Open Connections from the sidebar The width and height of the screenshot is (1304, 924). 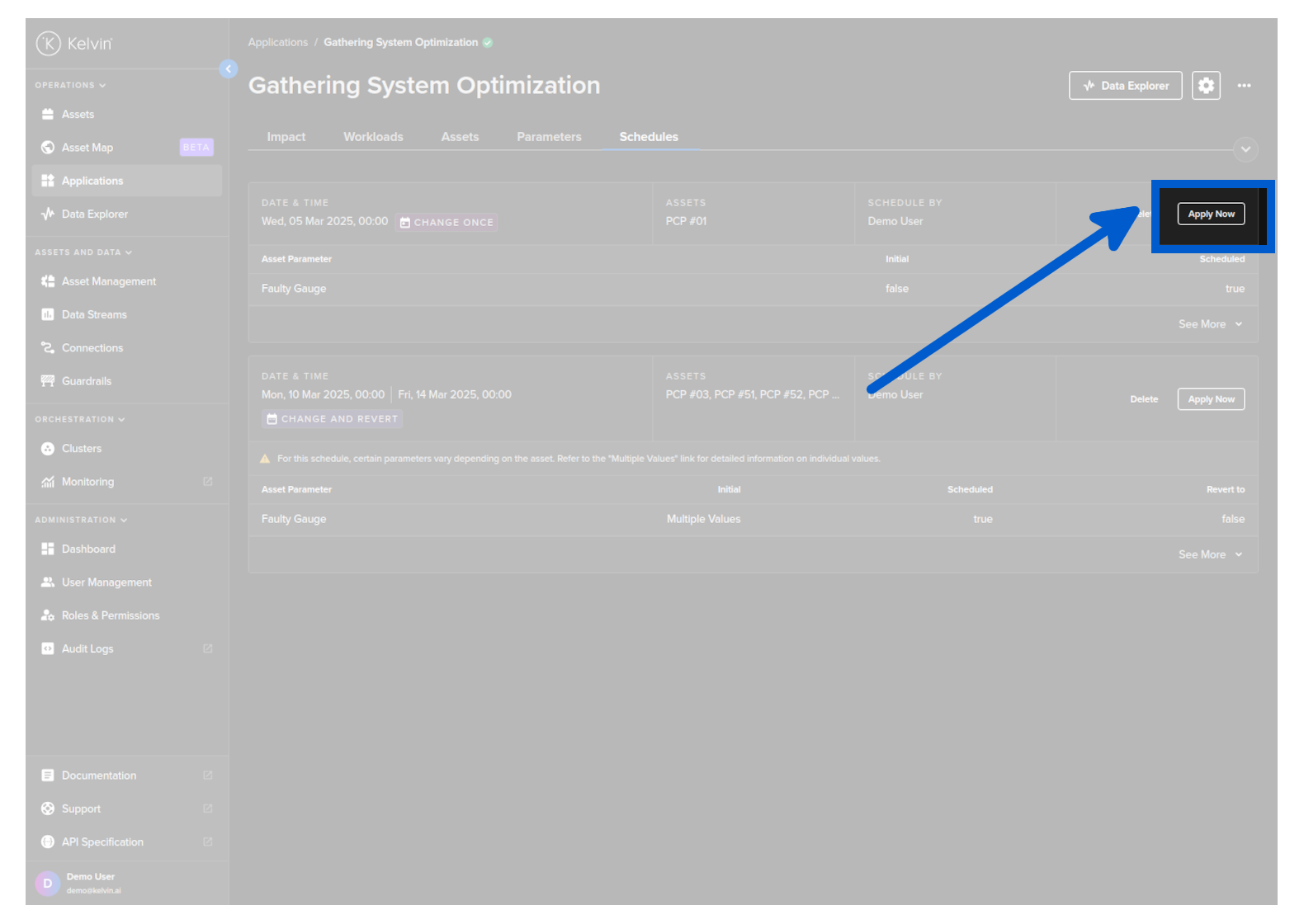coord(92,348)
